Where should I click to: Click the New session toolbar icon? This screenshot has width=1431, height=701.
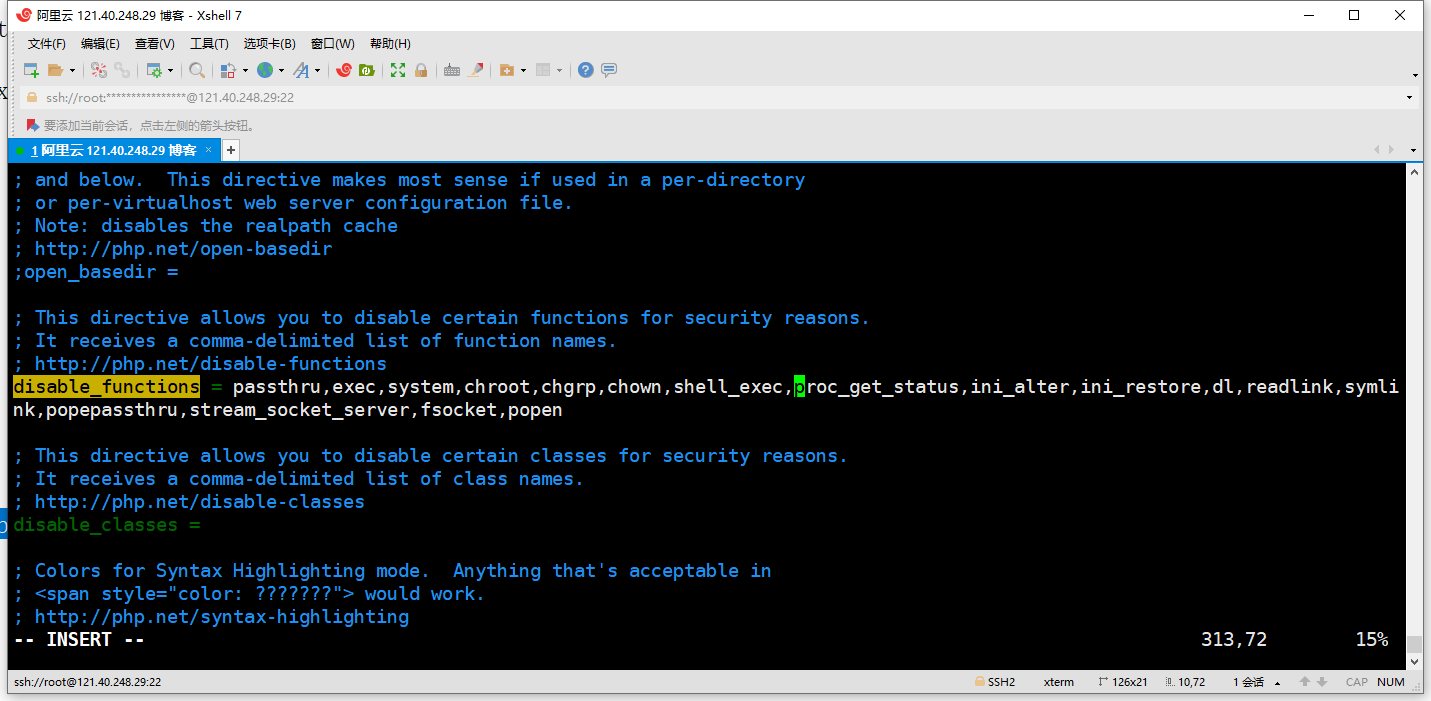pyautogui.click(x=31, y=70)
